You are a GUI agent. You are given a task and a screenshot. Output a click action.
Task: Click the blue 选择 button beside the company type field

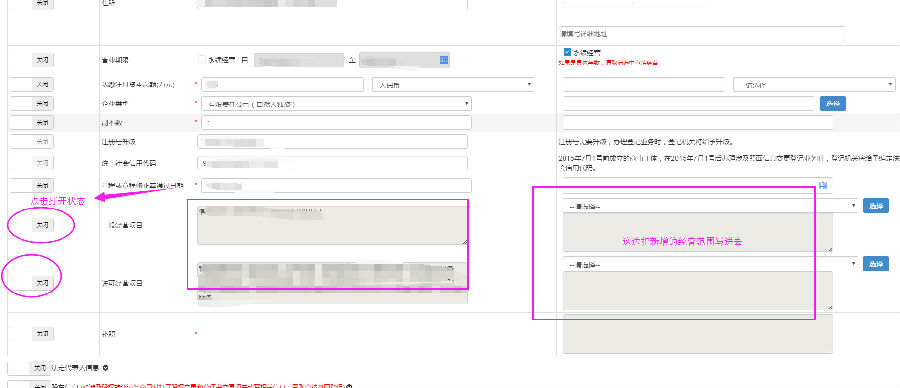(x=833, y=103)
